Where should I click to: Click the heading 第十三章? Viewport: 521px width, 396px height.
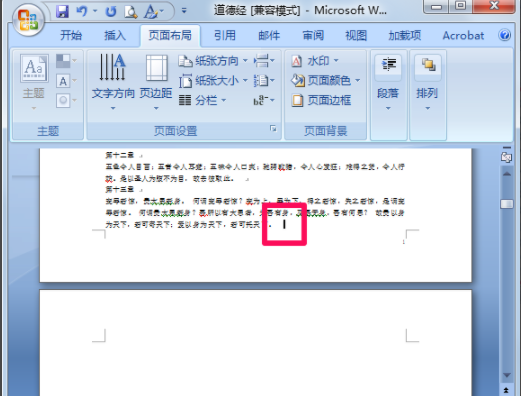(x=120, y=189)
